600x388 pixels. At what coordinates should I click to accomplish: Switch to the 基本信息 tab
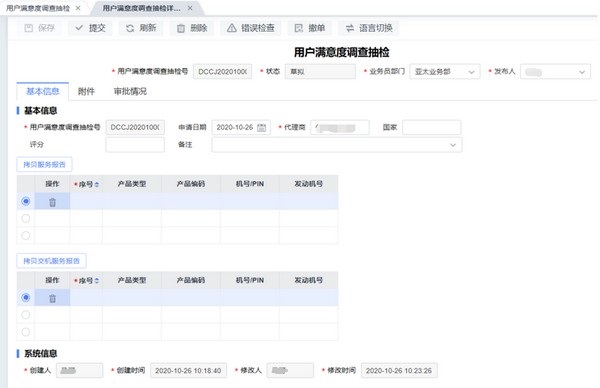42,91
